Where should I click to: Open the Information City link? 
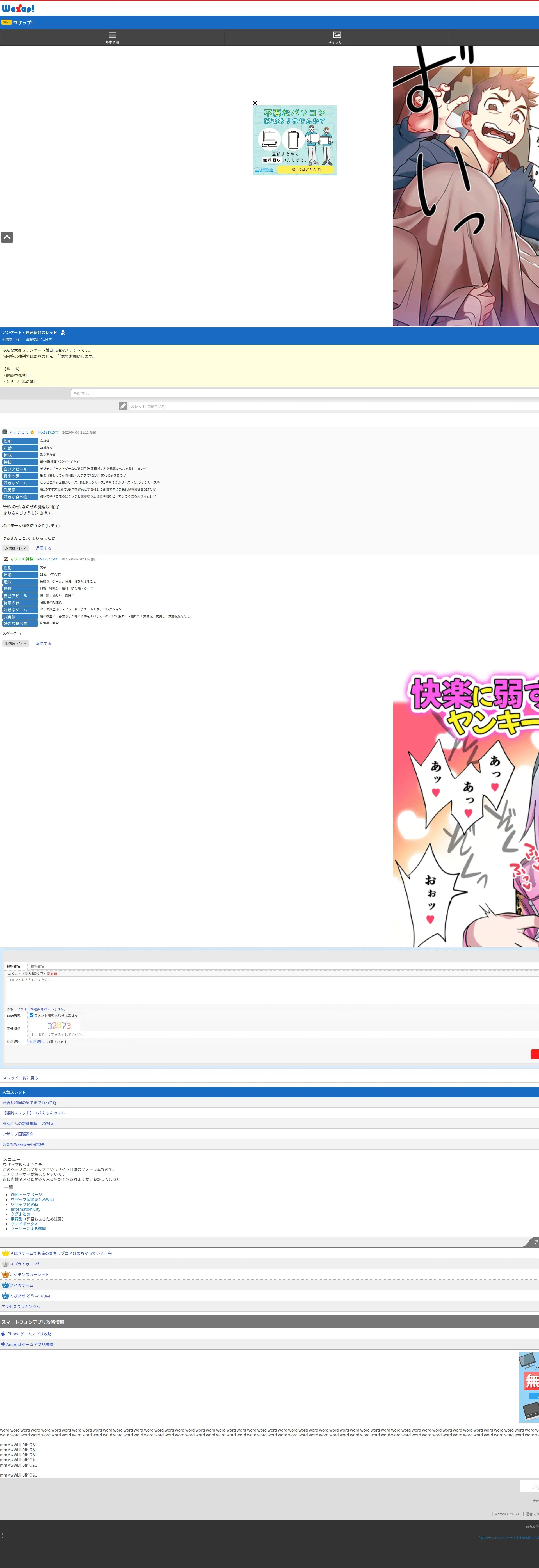tap(26, 1210)
